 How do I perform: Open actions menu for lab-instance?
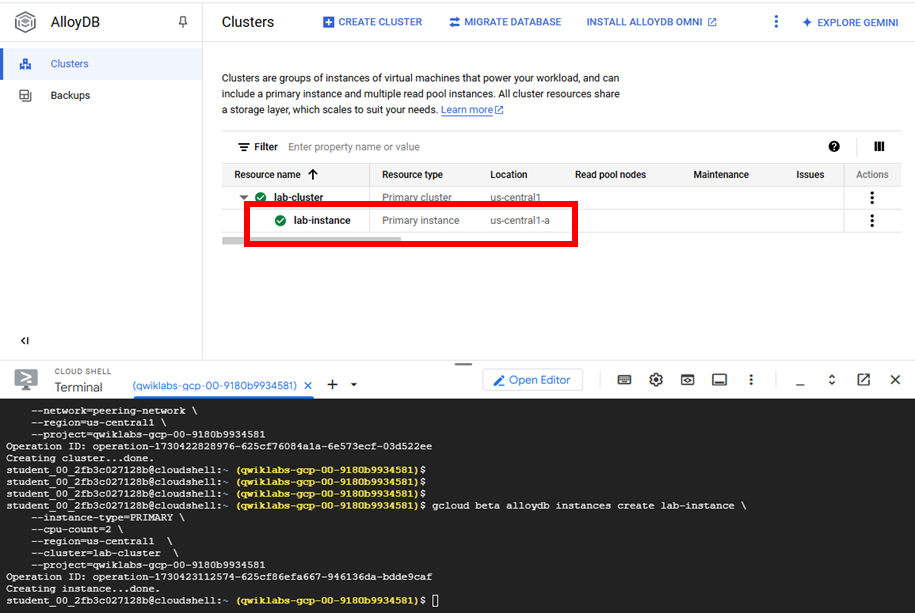pyautogui.click(x=872, y=221)
